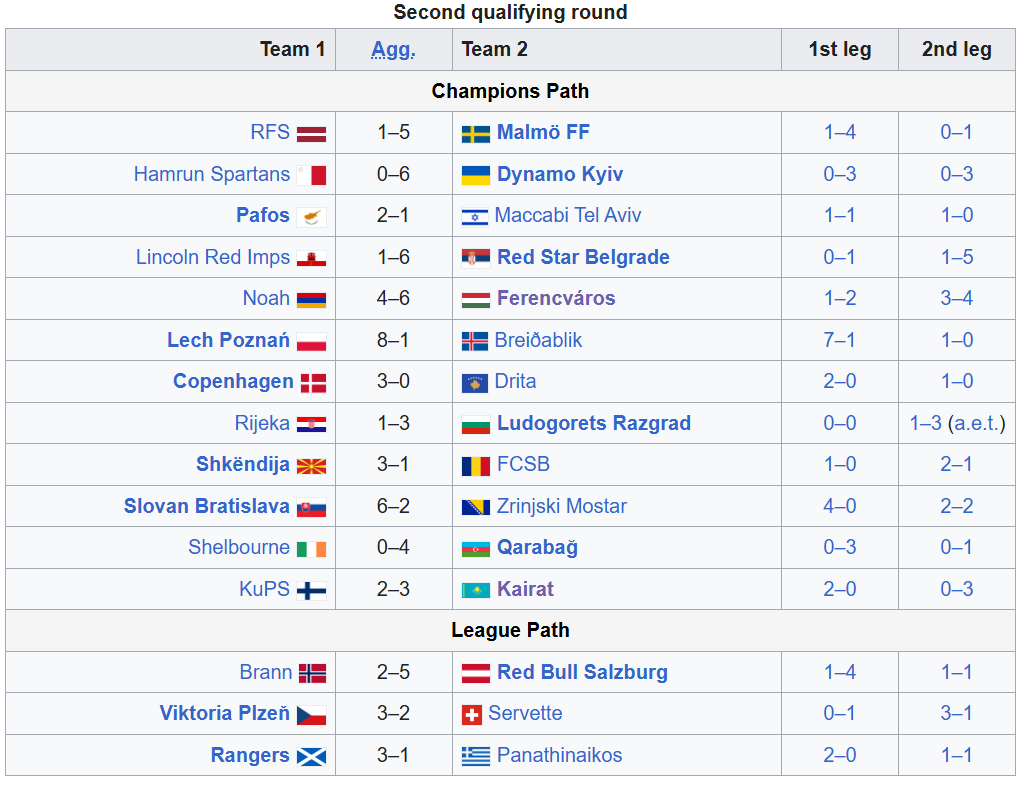Open the Hamrun Spartans team page

[212, 174]
